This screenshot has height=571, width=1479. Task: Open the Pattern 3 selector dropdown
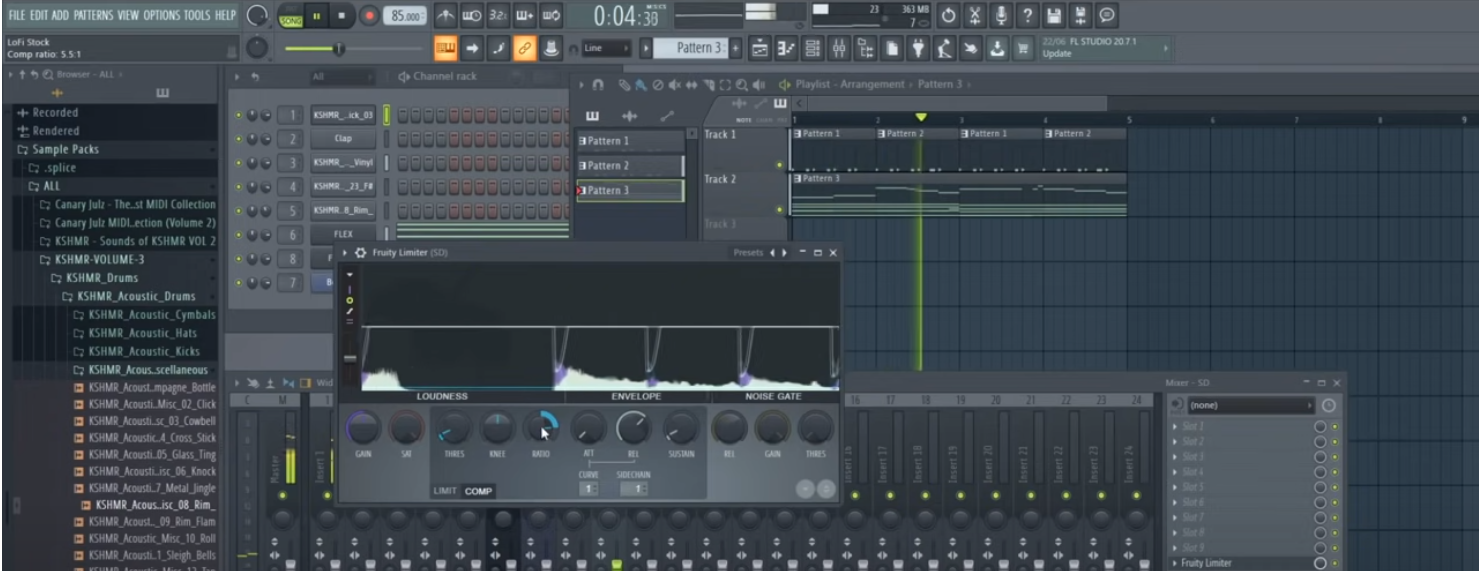689,48
